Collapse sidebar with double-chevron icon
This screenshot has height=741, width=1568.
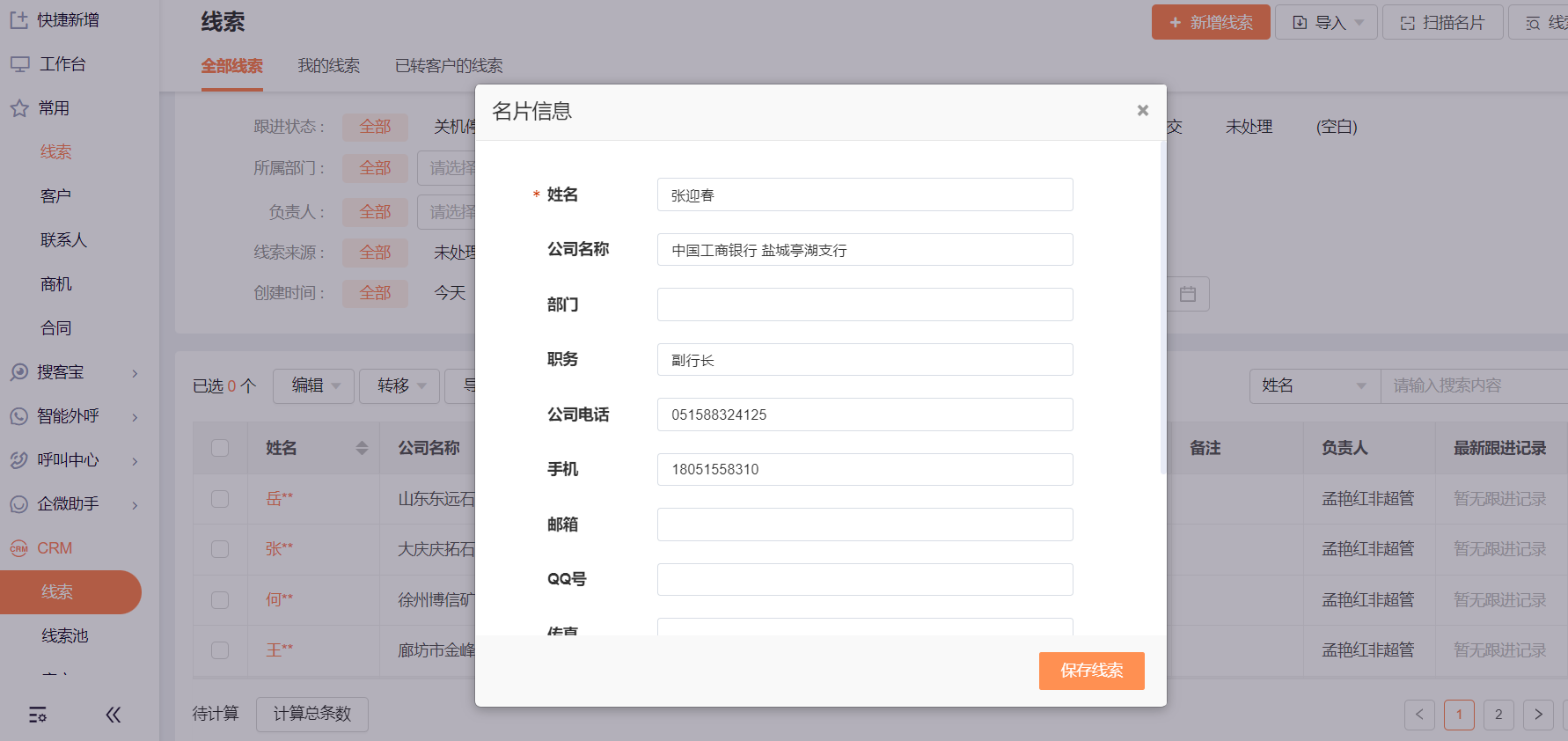(114, 715)
